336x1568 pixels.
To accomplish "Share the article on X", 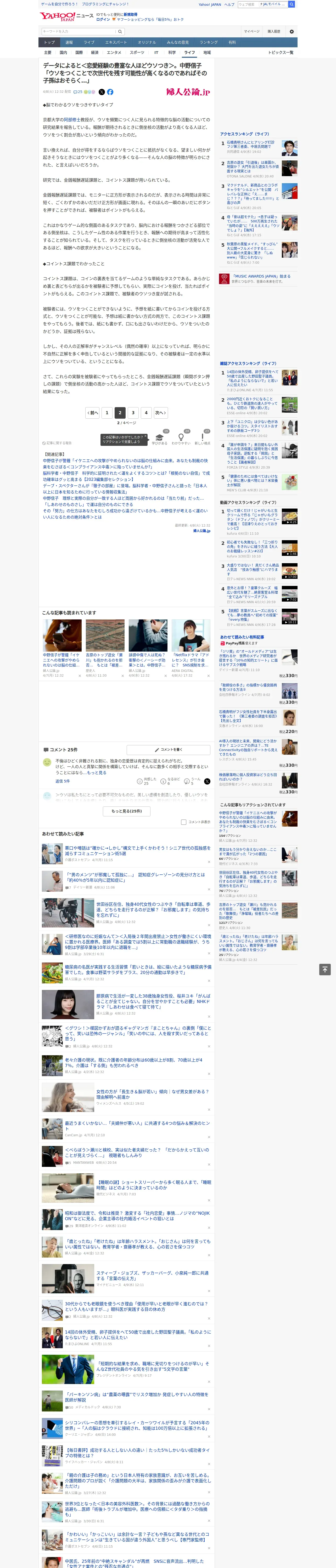I will pyautogui.click(x=102, y=92).
